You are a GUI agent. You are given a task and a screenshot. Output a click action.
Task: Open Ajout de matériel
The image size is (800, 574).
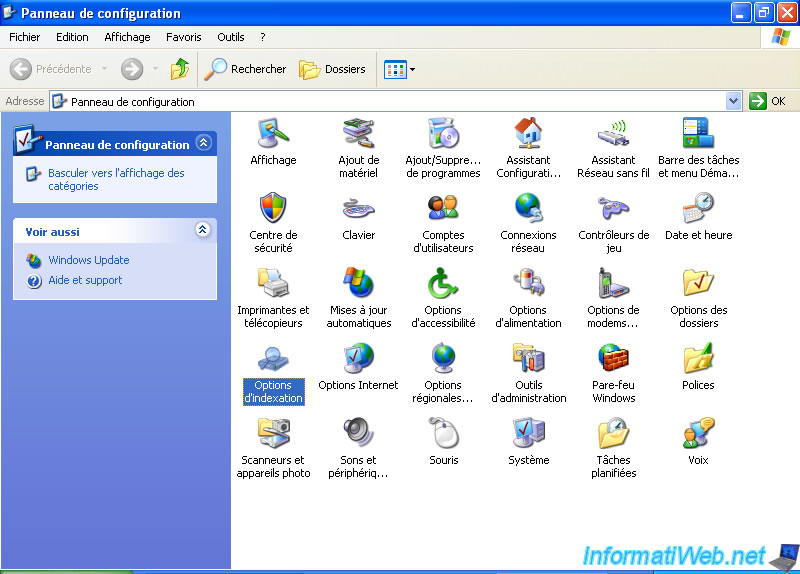coord(359,148)
